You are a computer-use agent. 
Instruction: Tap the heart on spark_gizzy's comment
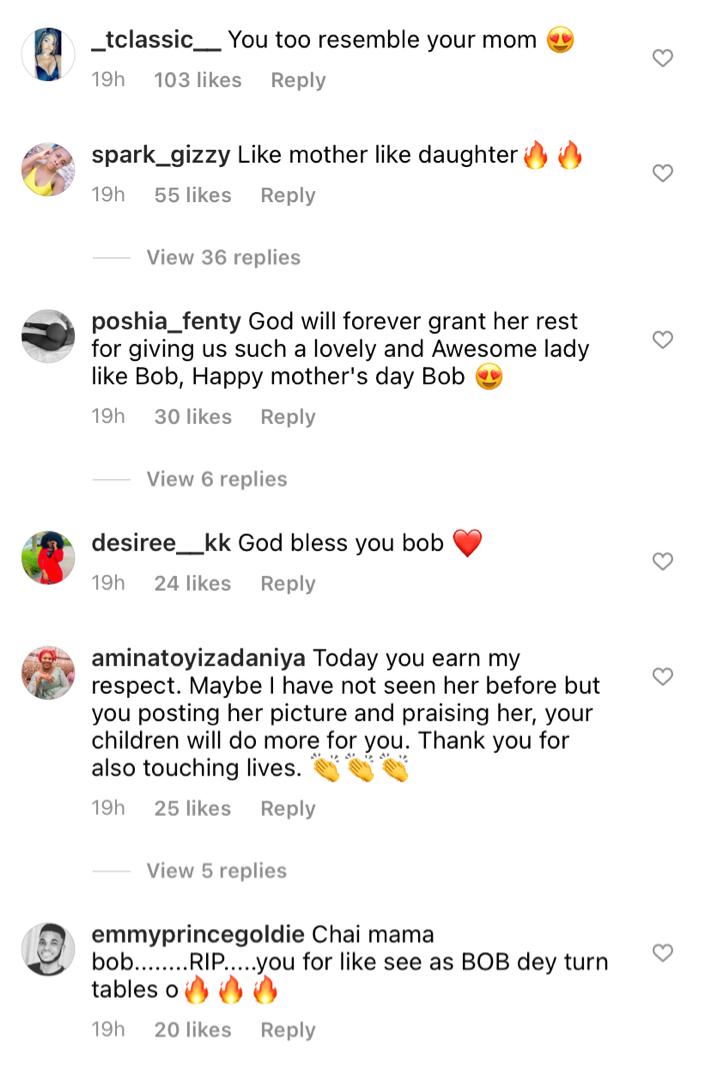click(x=662, y=174)
